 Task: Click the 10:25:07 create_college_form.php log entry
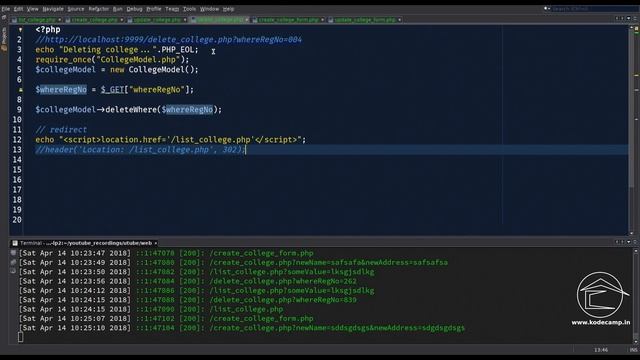166,319
